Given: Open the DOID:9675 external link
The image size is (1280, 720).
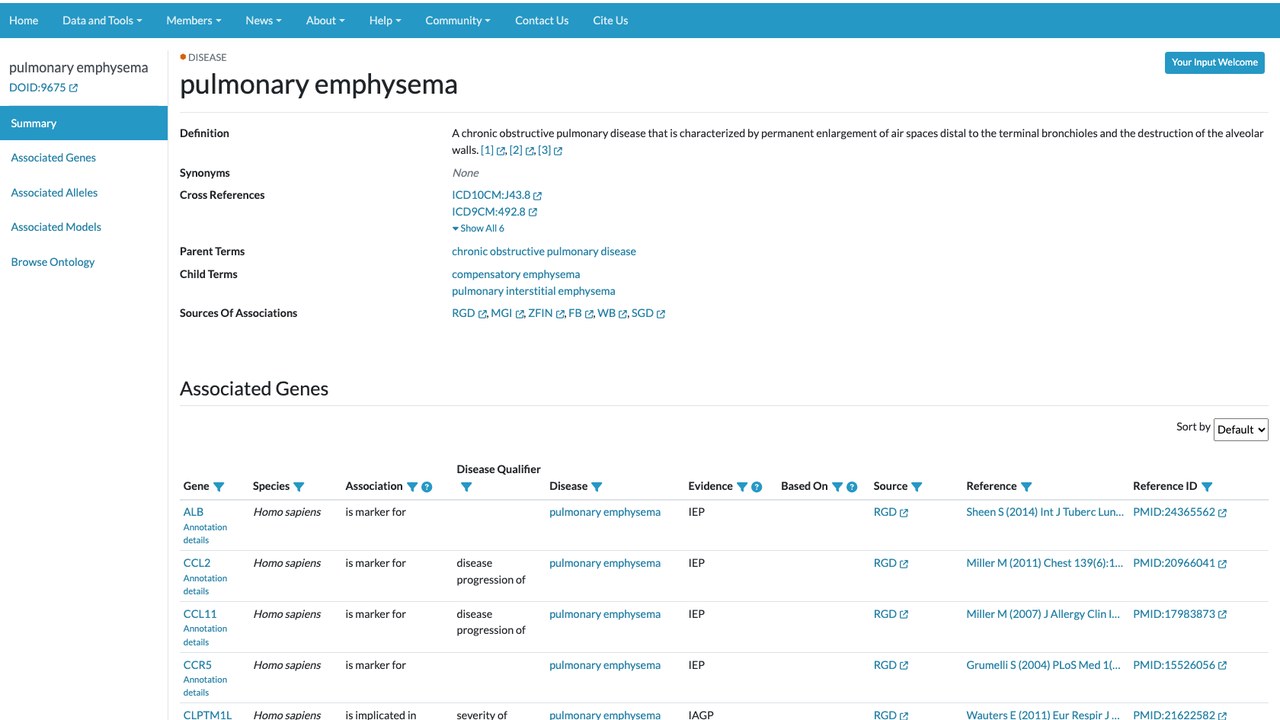Looking at the screenshot, I should [x=43, y=88].
